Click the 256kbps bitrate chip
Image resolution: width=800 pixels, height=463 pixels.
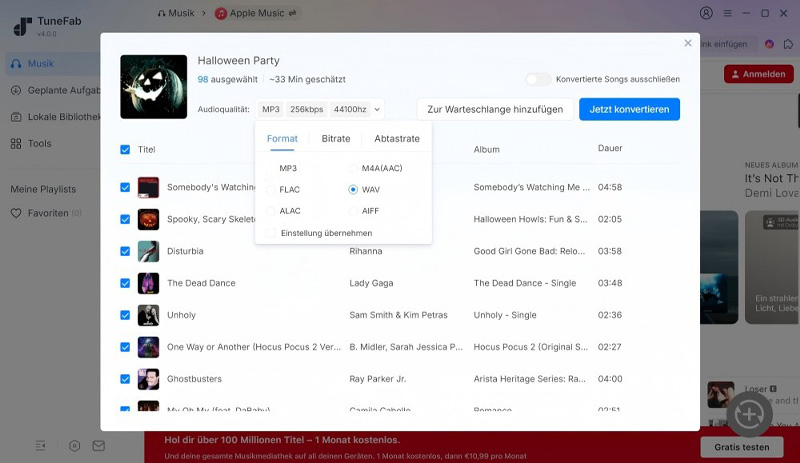[307, 109]
